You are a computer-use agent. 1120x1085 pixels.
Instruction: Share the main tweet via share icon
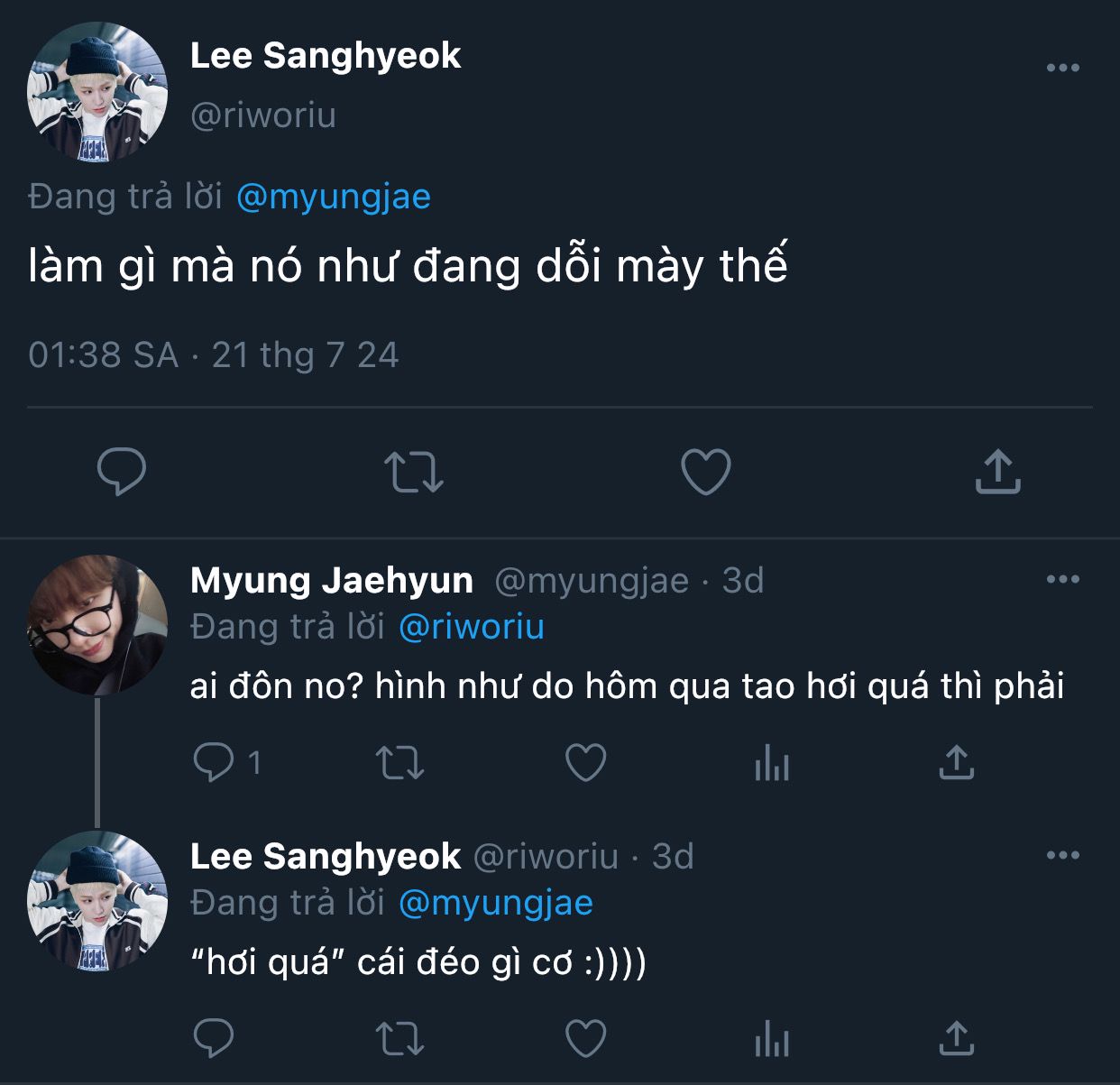(997, 472)
